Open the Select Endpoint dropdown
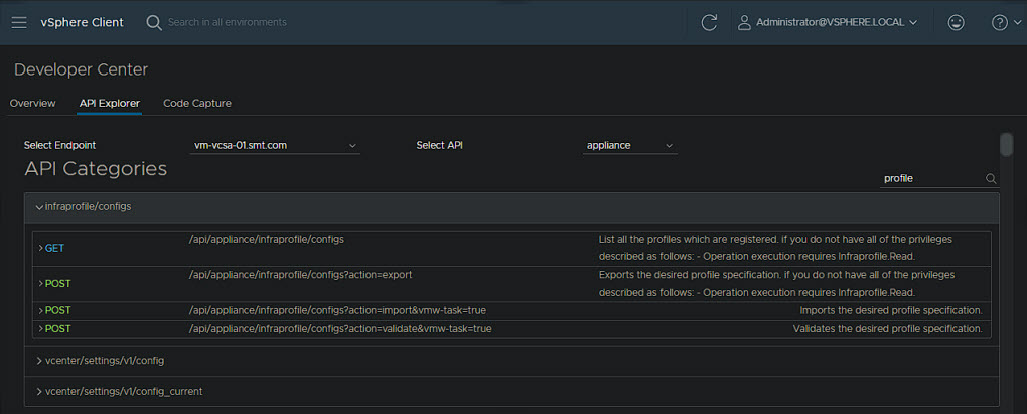 (x=274, y=146)
